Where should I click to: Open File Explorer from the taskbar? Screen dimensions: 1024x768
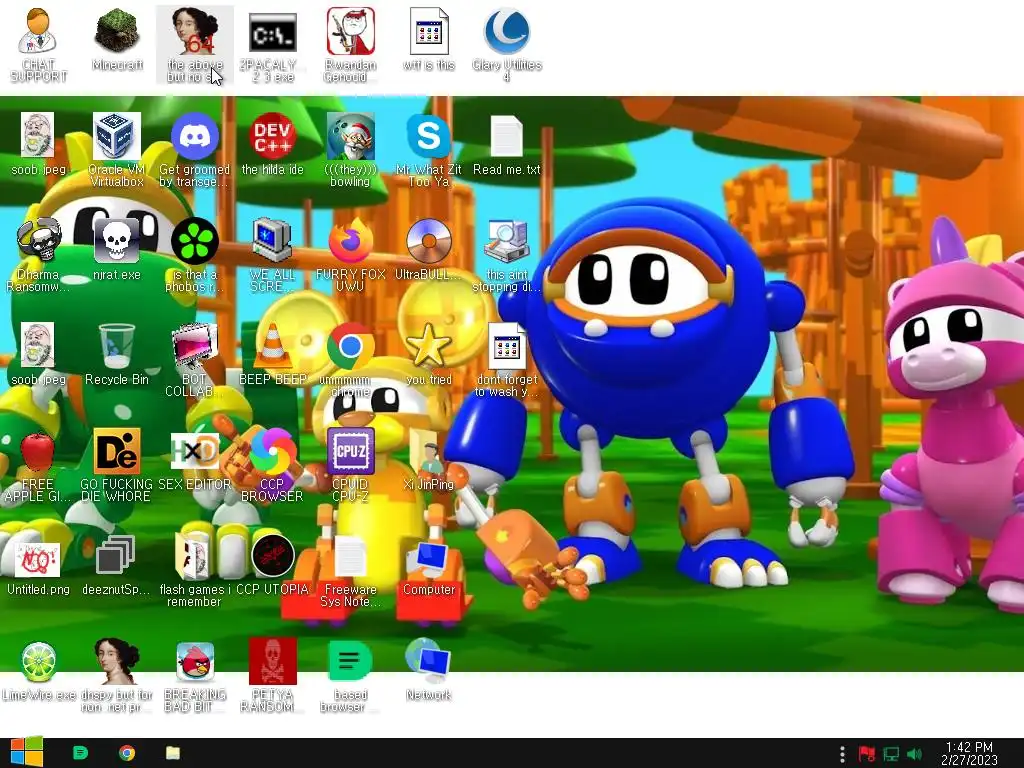pyautogui.click(x=172, y=753)
